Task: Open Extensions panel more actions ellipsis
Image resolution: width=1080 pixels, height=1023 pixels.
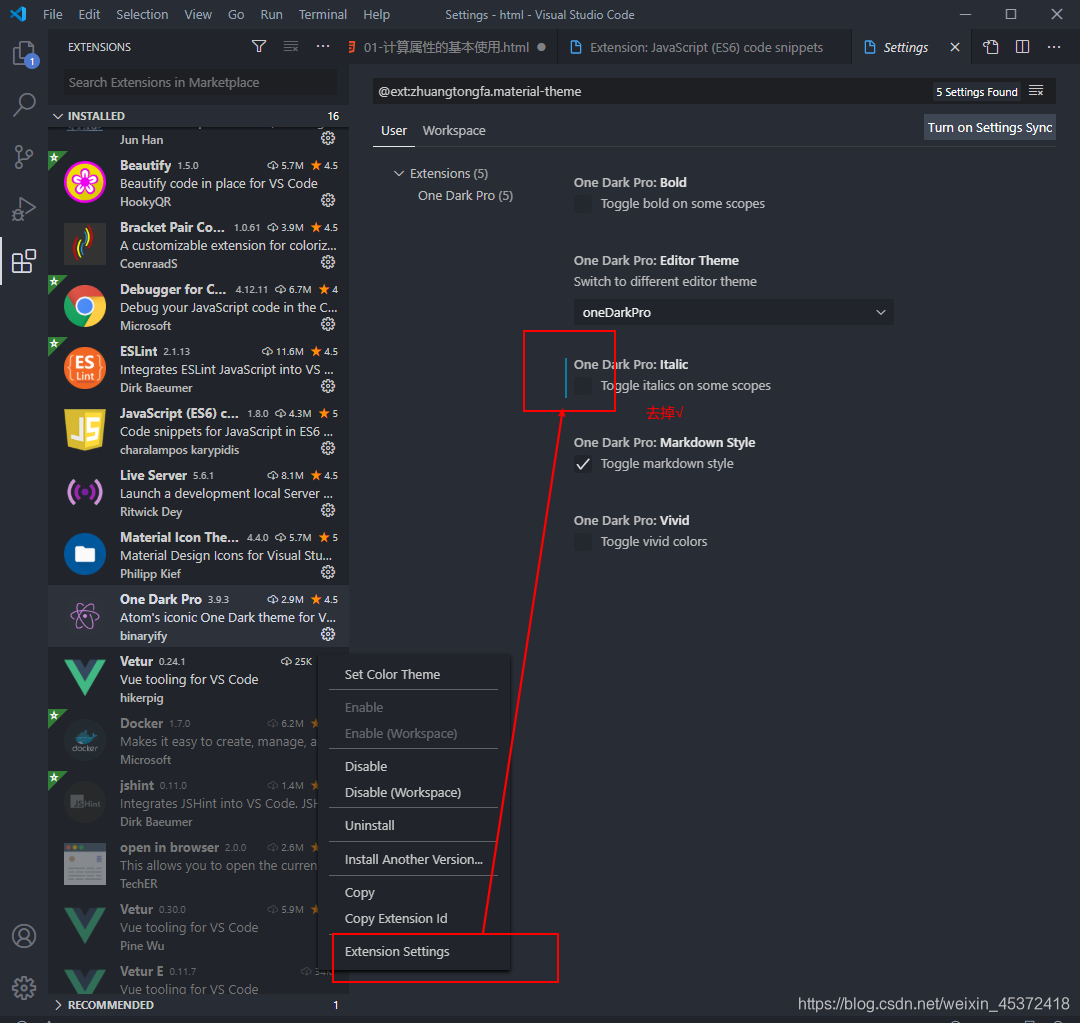Action: click(323, 46)
